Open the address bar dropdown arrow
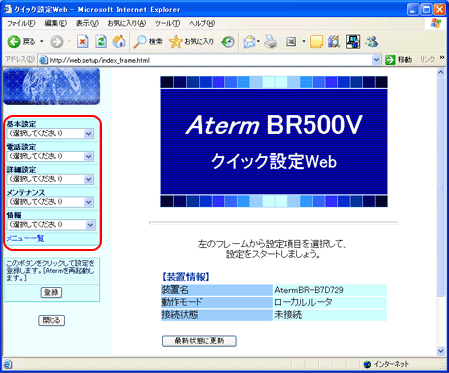449x373 pixels. click(x=376, y=60)
